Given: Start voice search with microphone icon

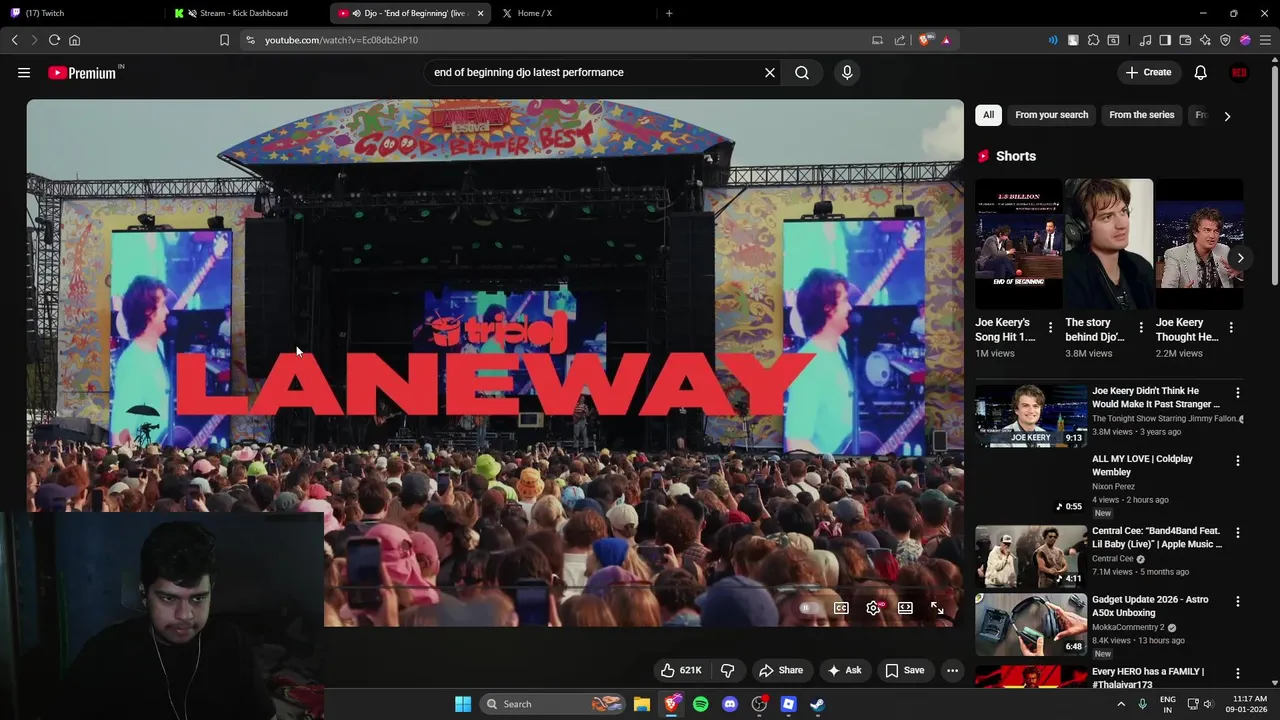Looking at the screenshot, I should (847, 73).
